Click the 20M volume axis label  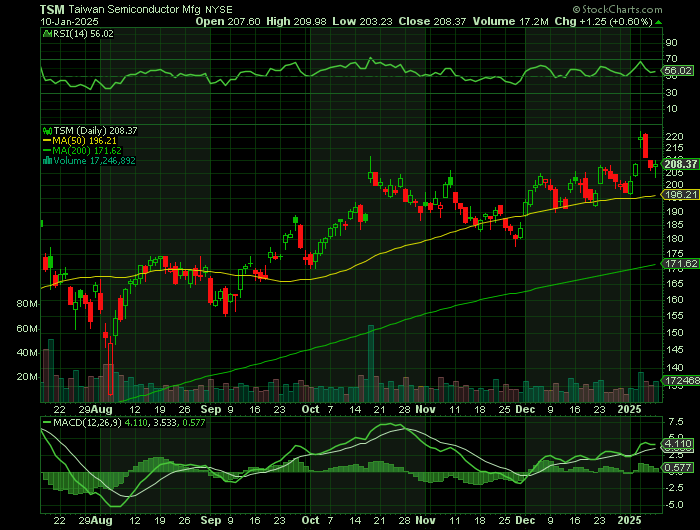tap(27, 377)
